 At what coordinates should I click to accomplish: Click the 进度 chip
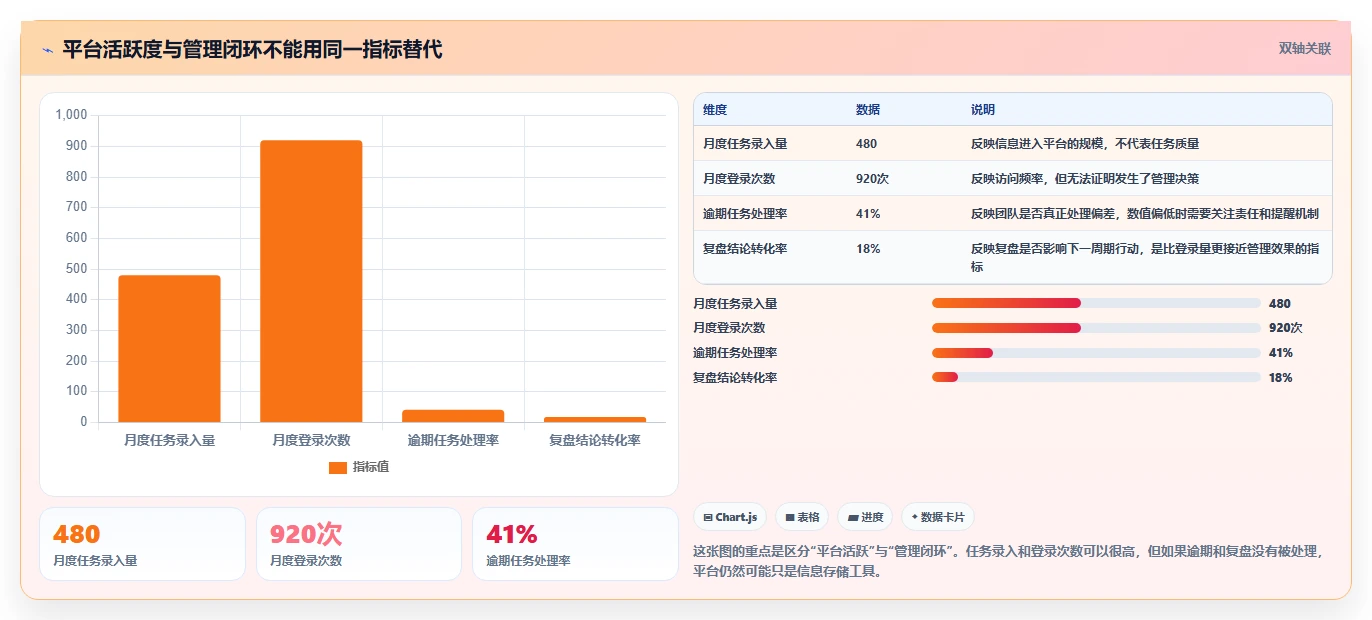pos(865,517)
